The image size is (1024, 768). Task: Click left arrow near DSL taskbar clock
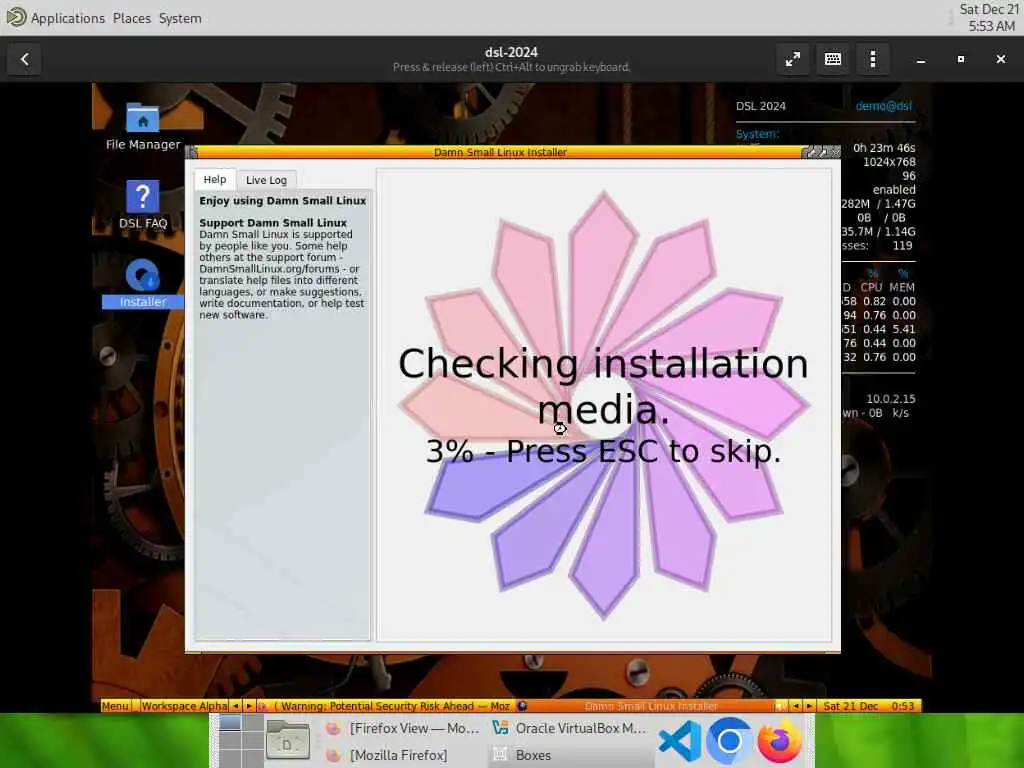pyautogui.click(x=795, y=706)
